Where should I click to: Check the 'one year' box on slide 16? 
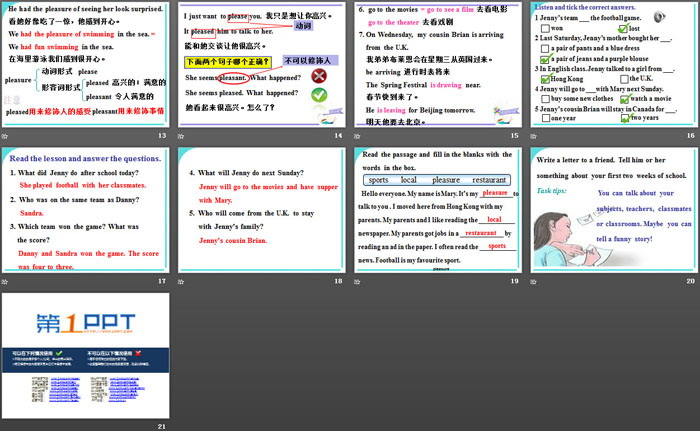pyautogui.click(x=545, y=118)
